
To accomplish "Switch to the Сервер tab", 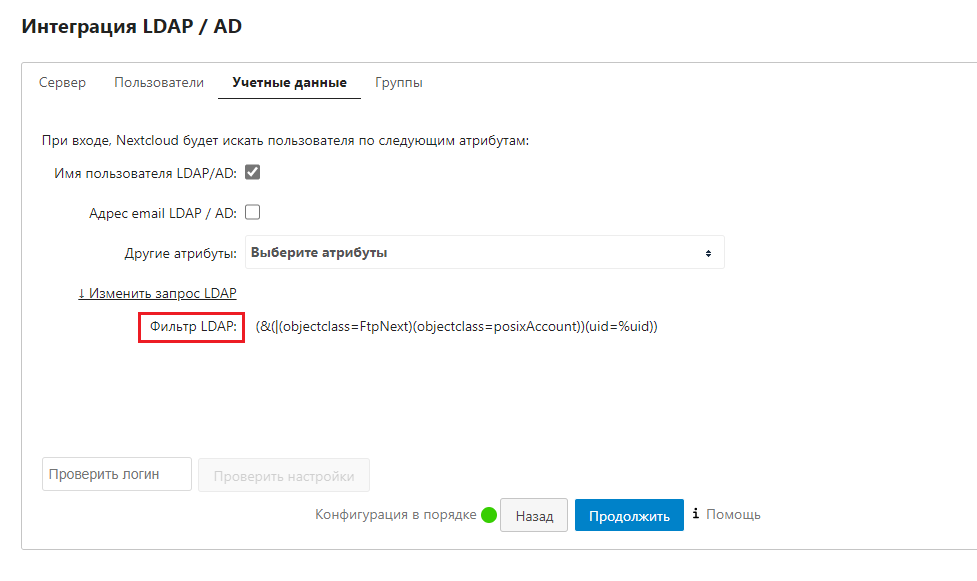I will [62, 83].
